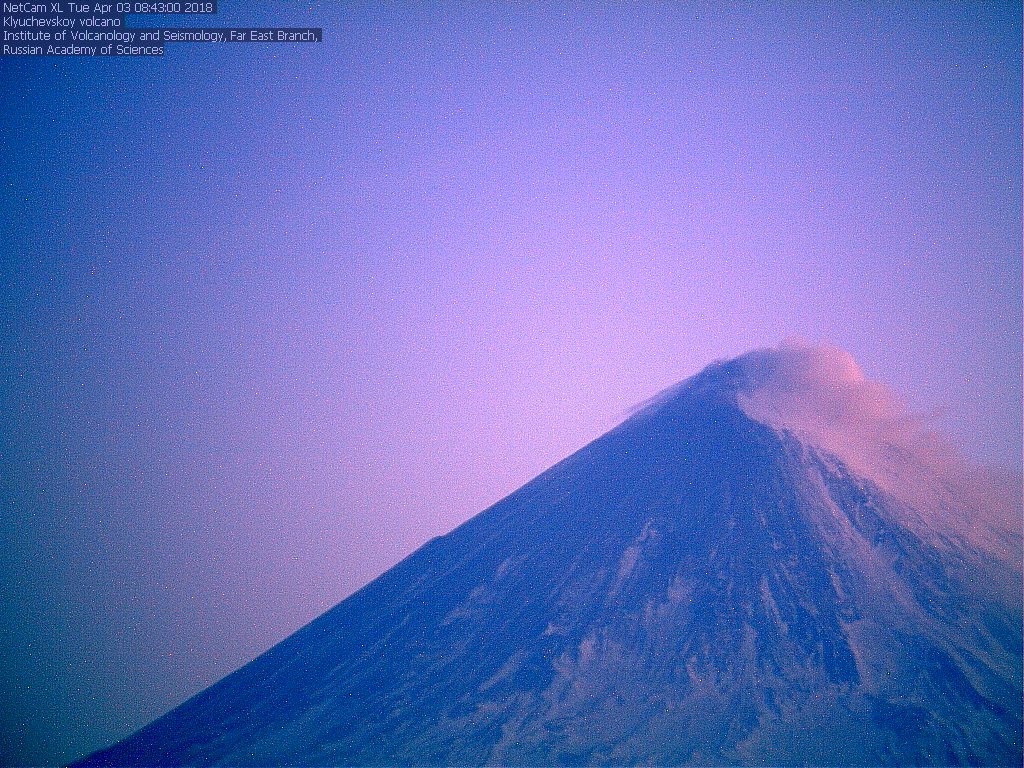Screen dimensions: 1024x768
Task: Click the 'Institute of Volcanology and Seismology' line
Action: click(x=161, y=36)
